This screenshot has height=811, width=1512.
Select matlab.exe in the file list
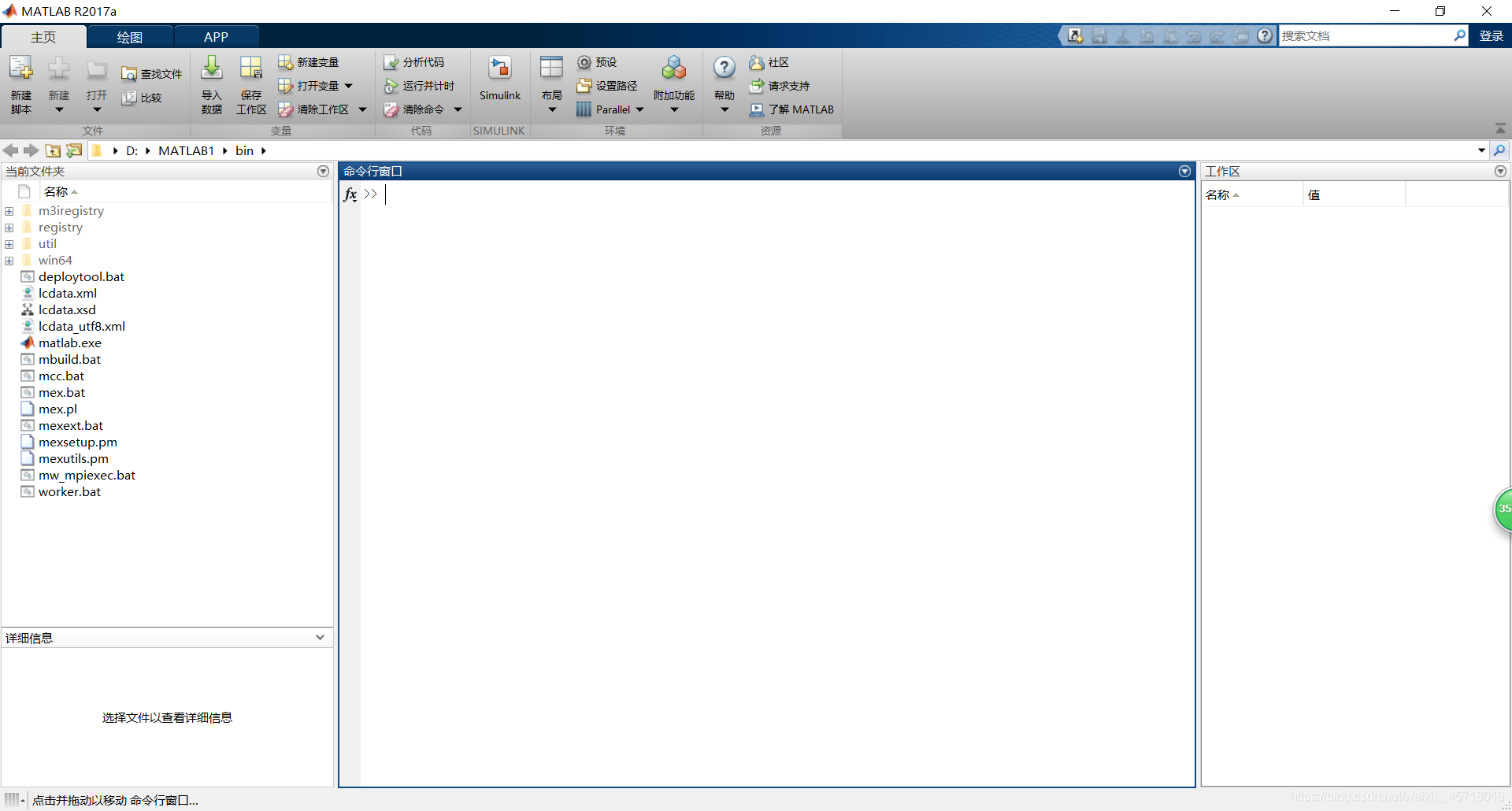70,343
